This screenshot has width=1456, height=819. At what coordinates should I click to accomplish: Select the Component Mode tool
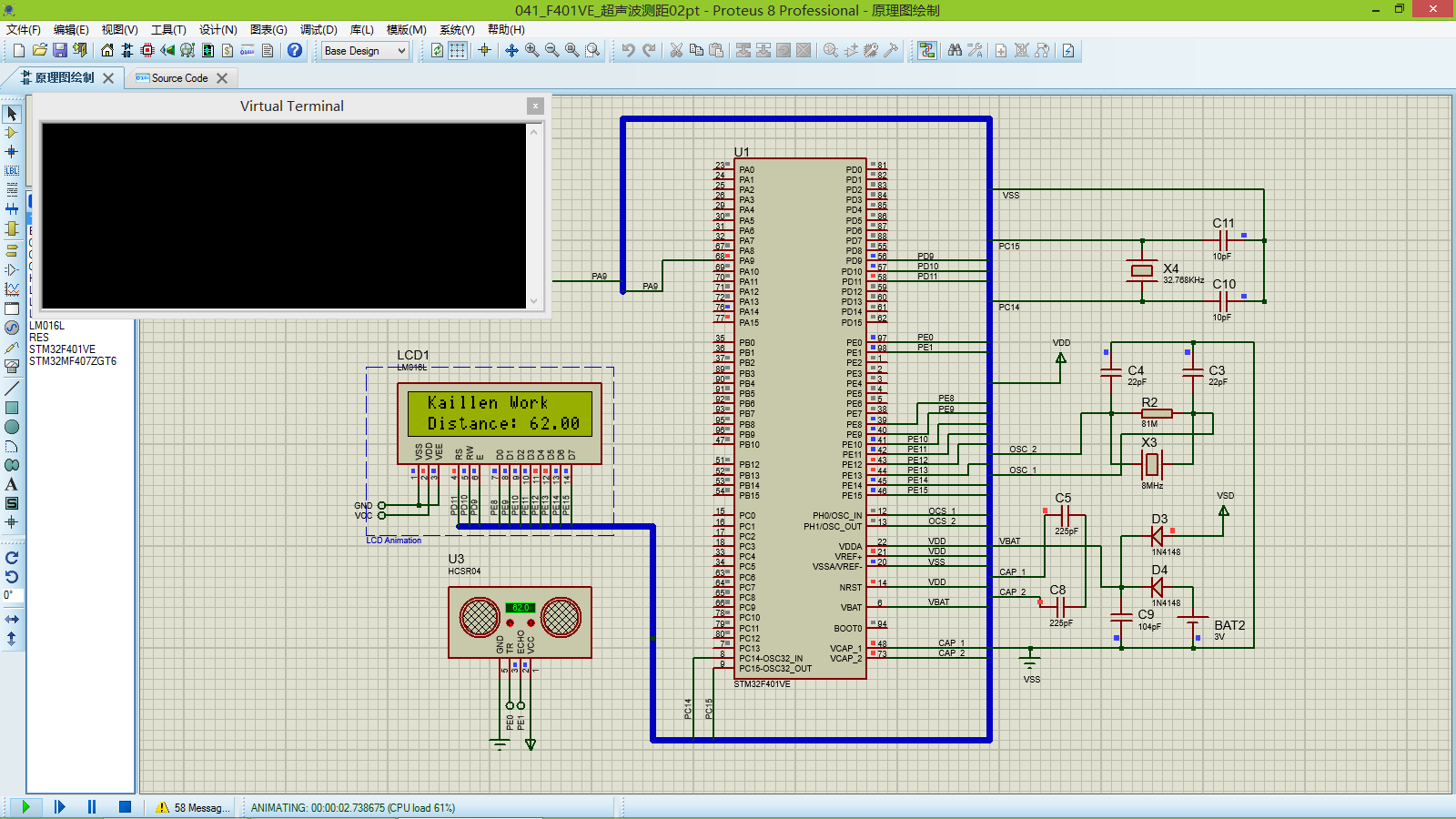tap(12, 132)
